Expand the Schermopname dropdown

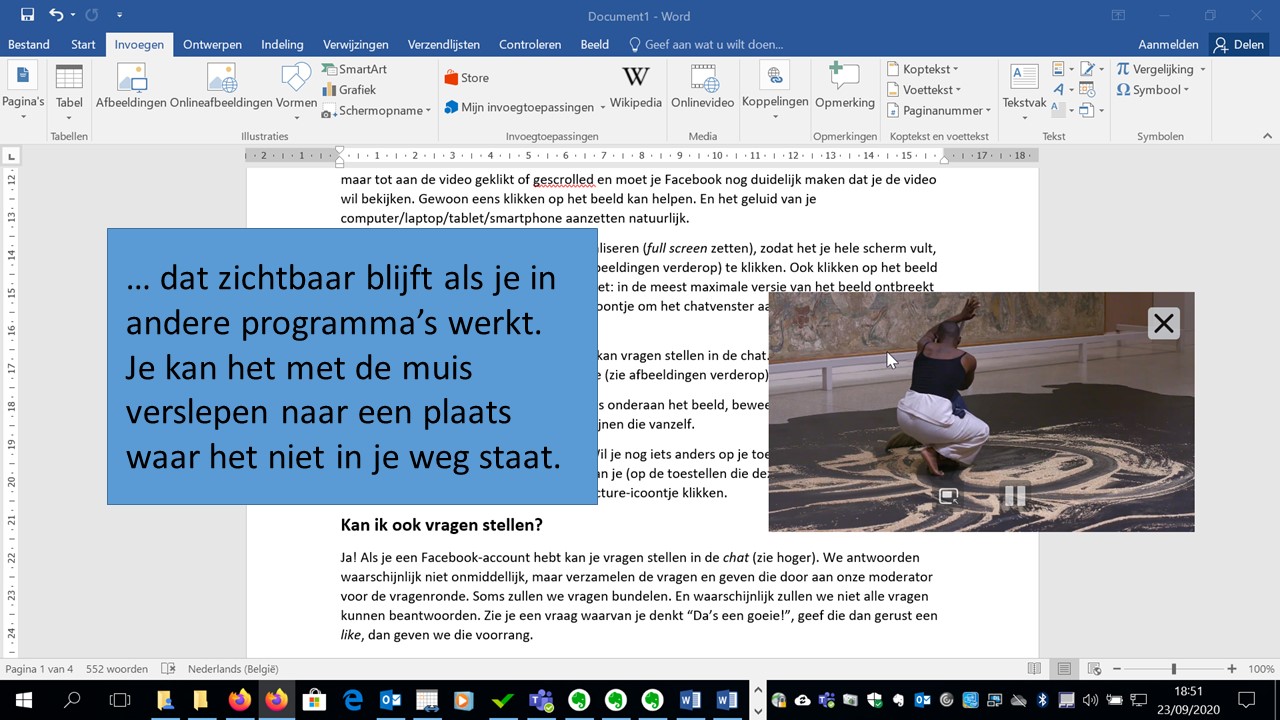pyautogui.click(x=428, y=111)
